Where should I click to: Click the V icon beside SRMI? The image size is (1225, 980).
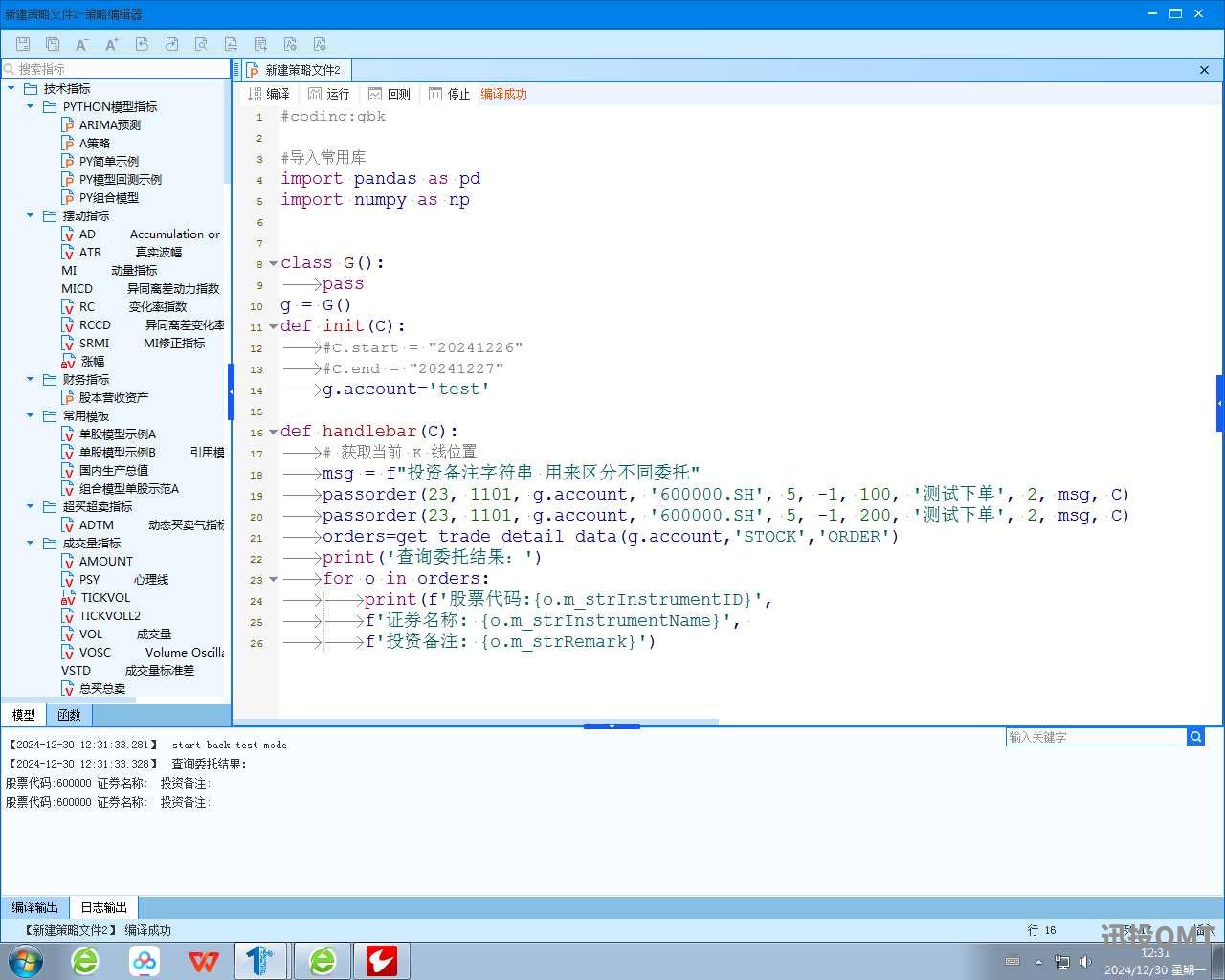coord(68,343)
